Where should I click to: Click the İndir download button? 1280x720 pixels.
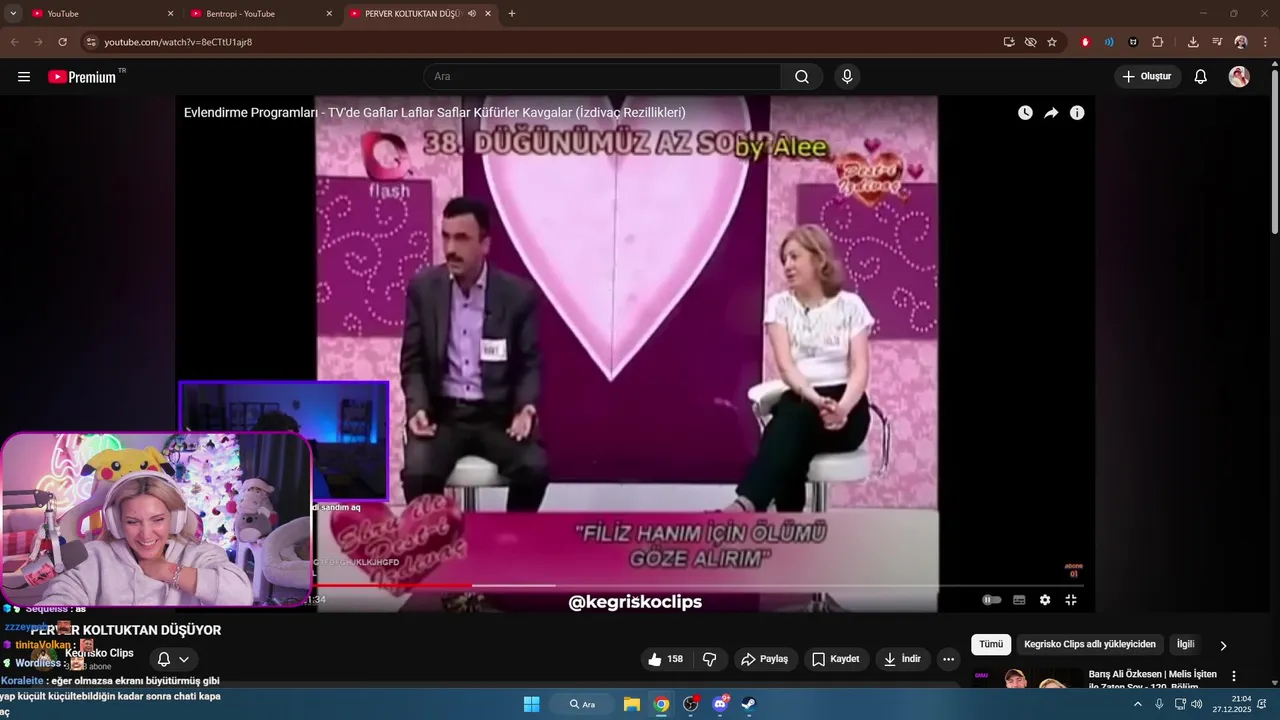(x=903, y=659)
